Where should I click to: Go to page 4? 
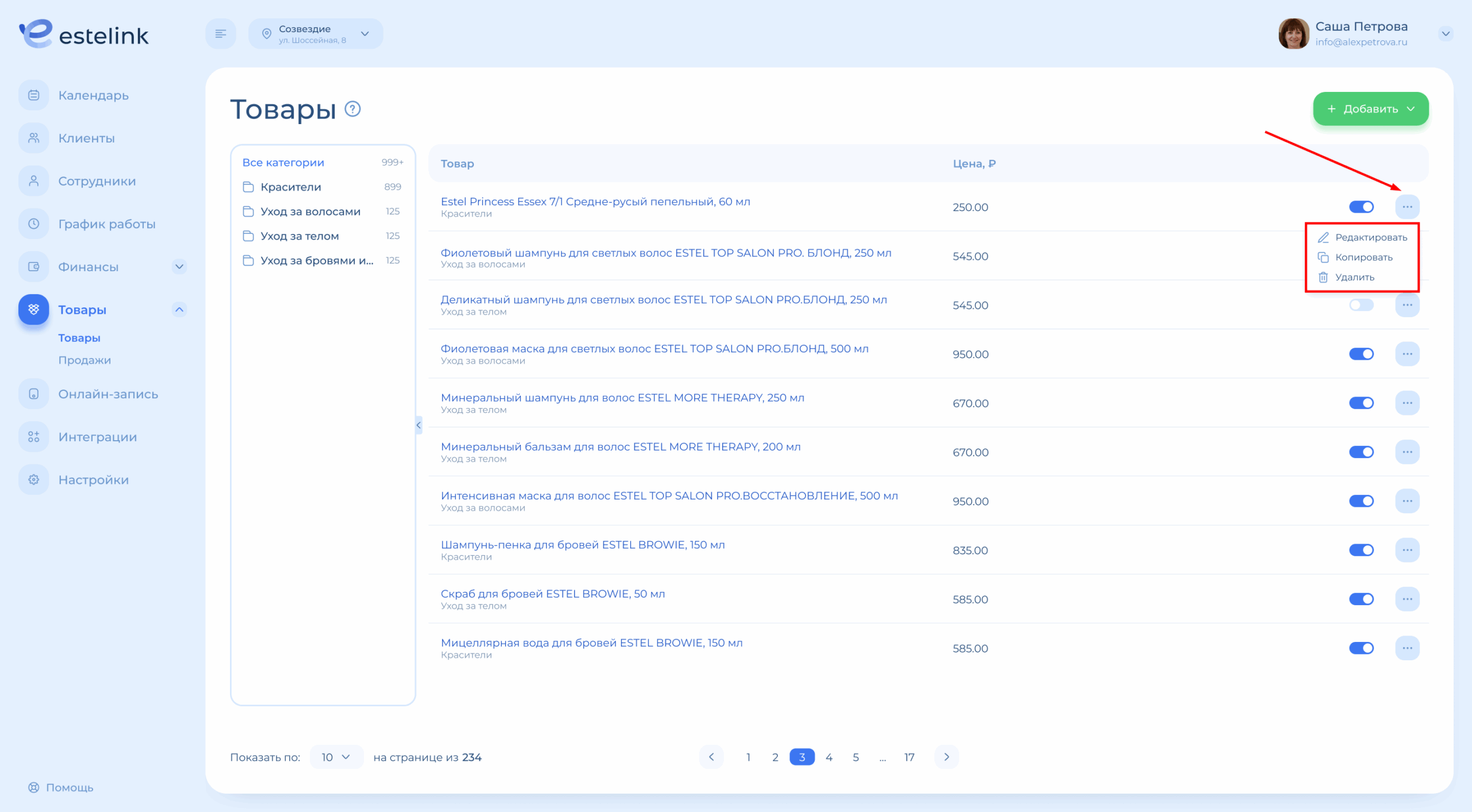[829, 757]
